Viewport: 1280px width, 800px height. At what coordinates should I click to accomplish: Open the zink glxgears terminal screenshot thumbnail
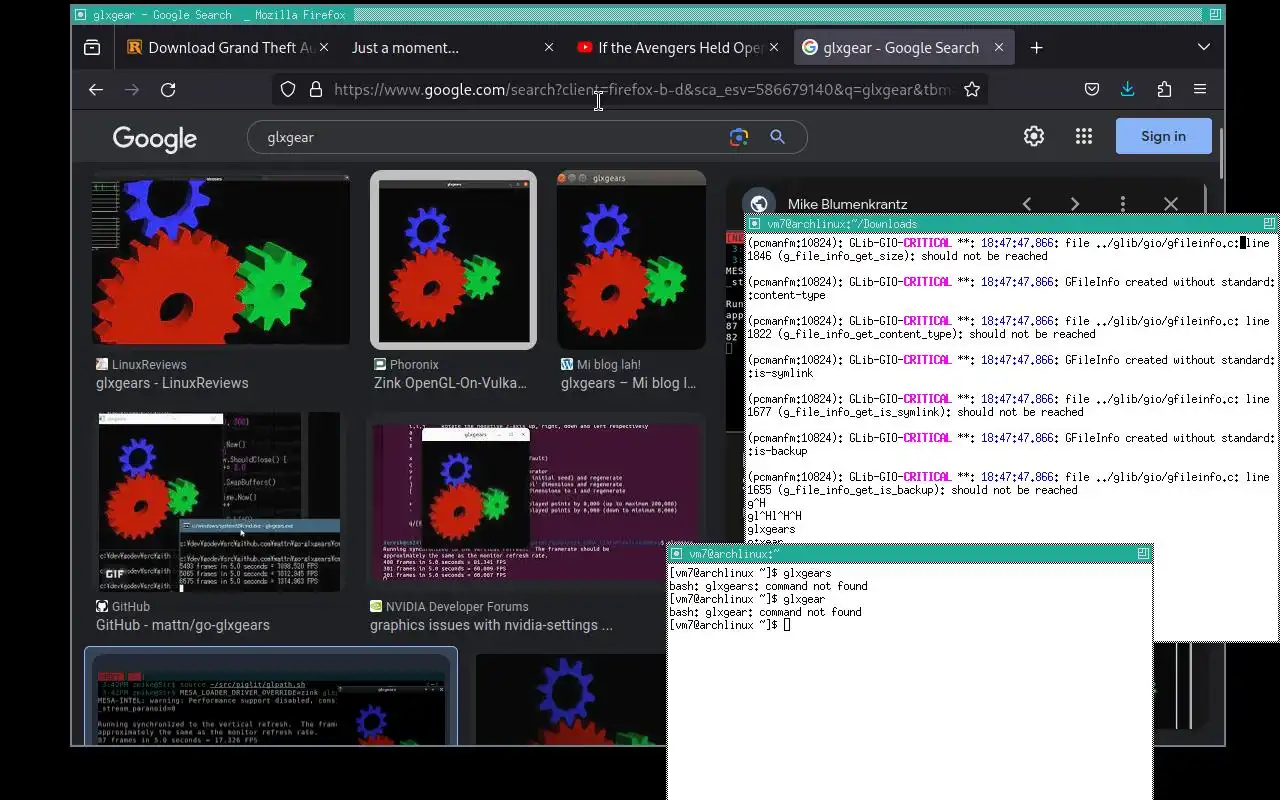271,700
